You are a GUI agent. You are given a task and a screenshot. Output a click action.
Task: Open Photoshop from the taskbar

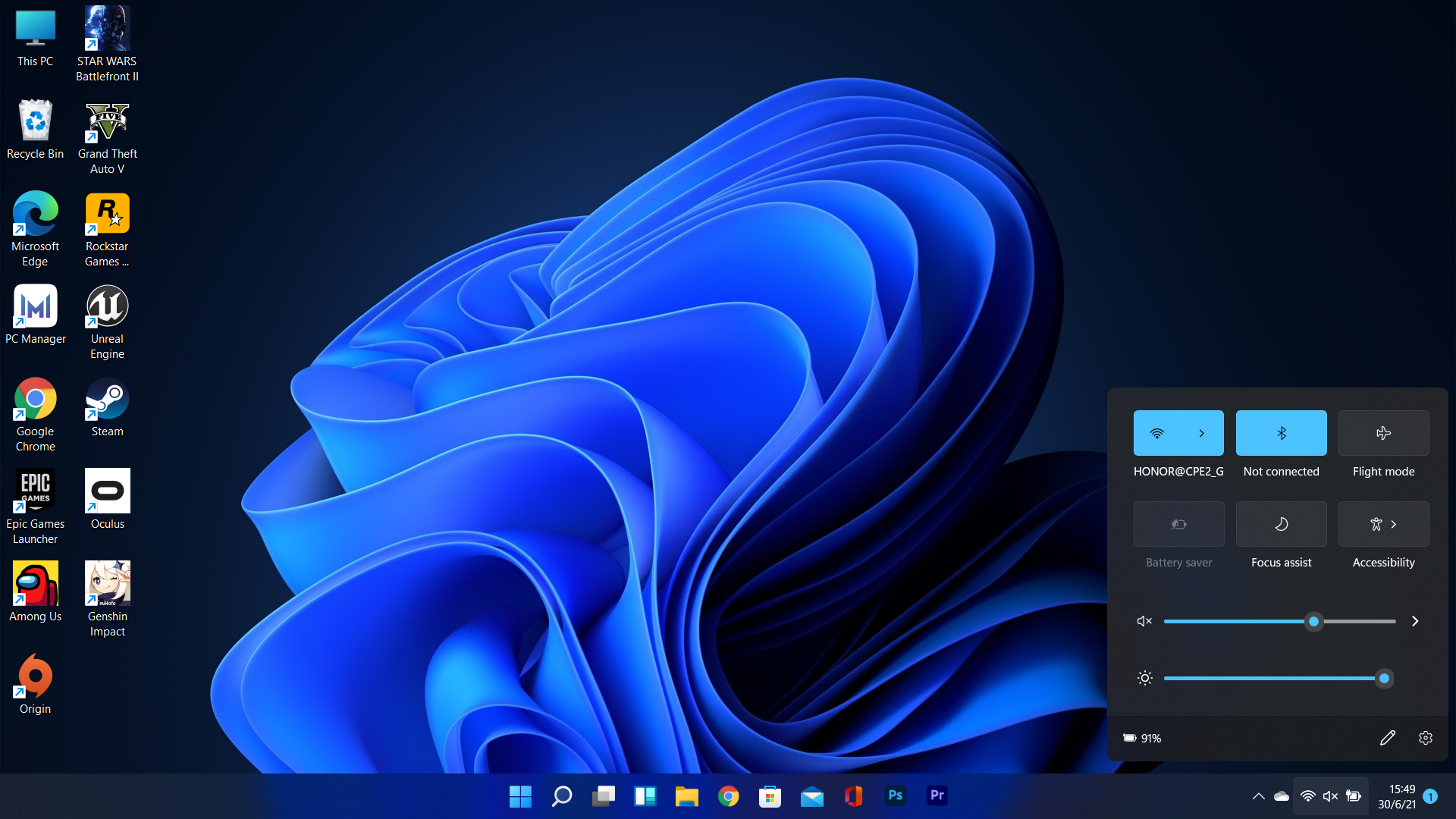click(896, 796)
